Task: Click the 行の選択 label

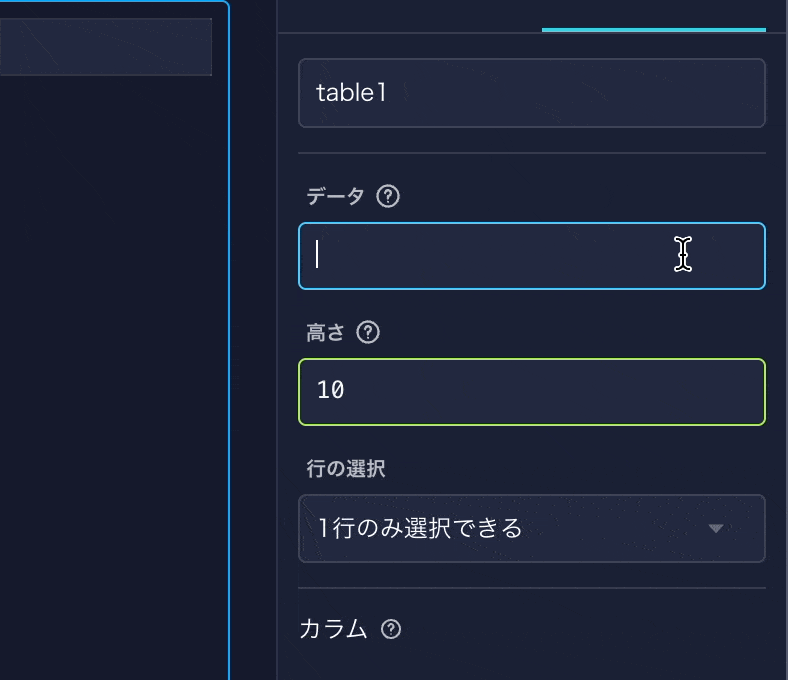Action: [x=346, y=468]
